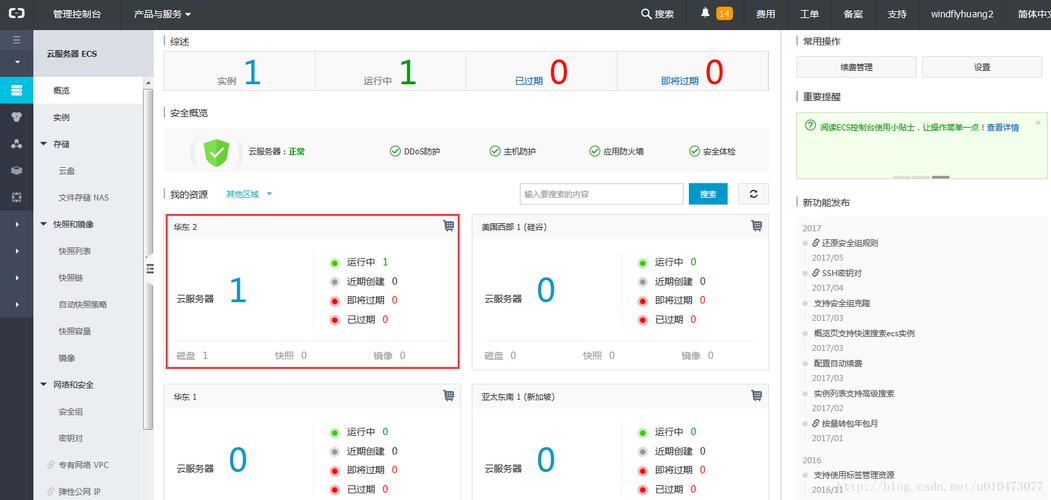Open 管理控制台 in top bar
1051x500 pixels.
76,14
